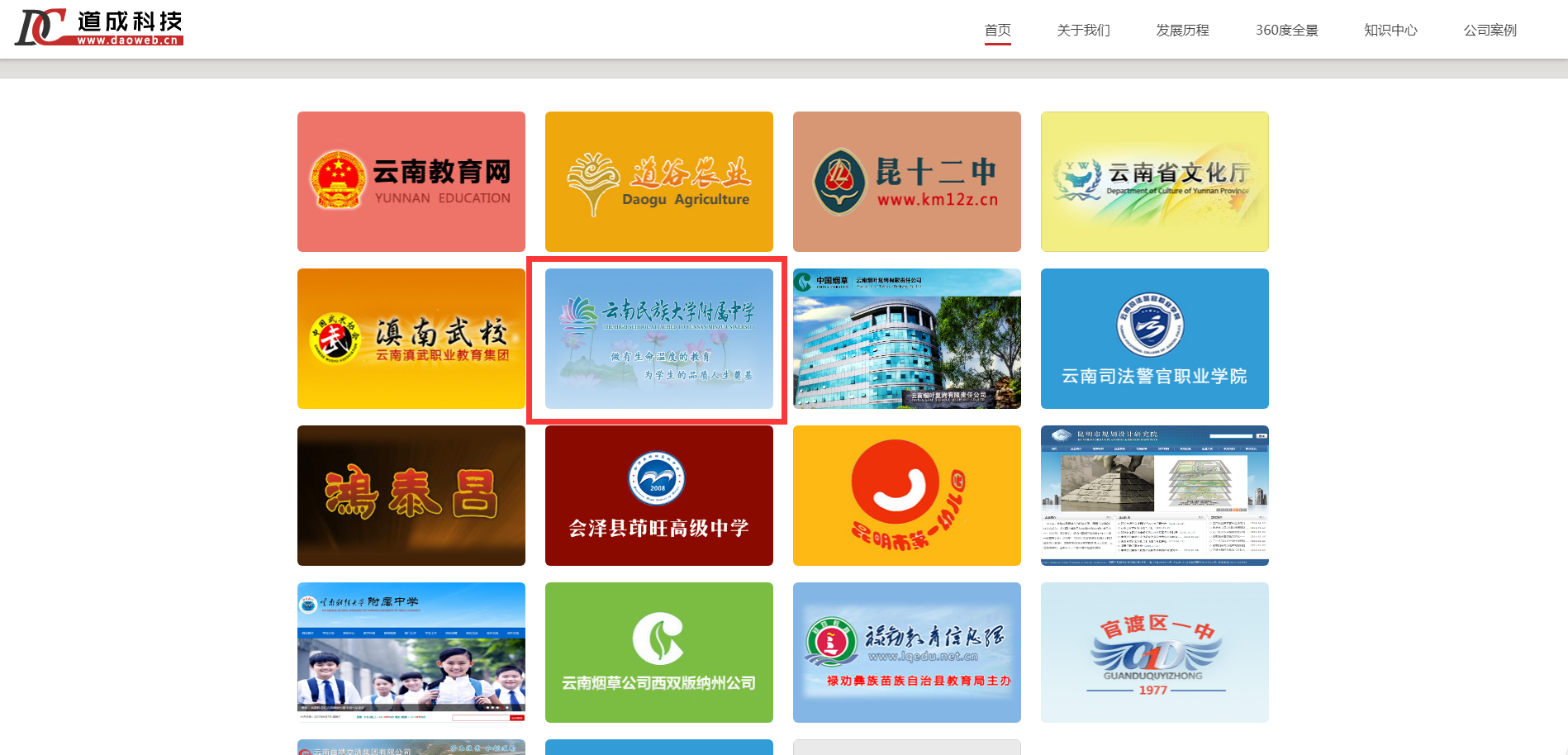Open 发展历程 in the navigation
Image resolution: width=1568 pixels, height=755 pixels.
[x=1182, y=31]
